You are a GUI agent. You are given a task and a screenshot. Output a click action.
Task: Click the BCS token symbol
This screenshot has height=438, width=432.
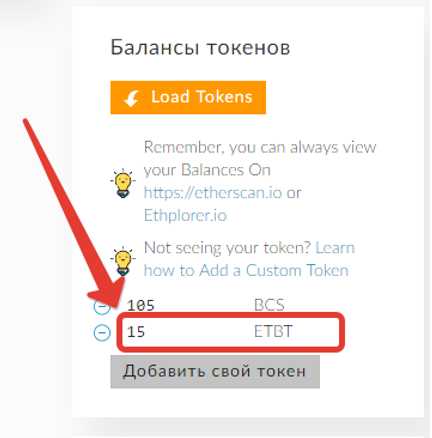tap(269, 305)
